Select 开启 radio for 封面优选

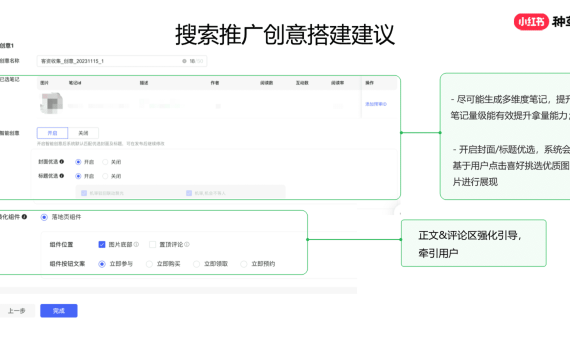(78, 162)
